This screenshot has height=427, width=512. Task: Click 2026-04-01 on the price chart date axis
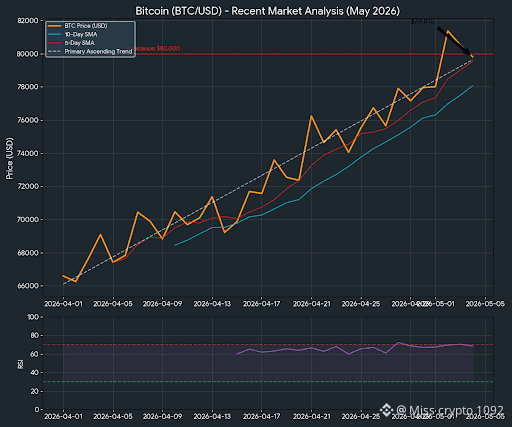[63, 304]
